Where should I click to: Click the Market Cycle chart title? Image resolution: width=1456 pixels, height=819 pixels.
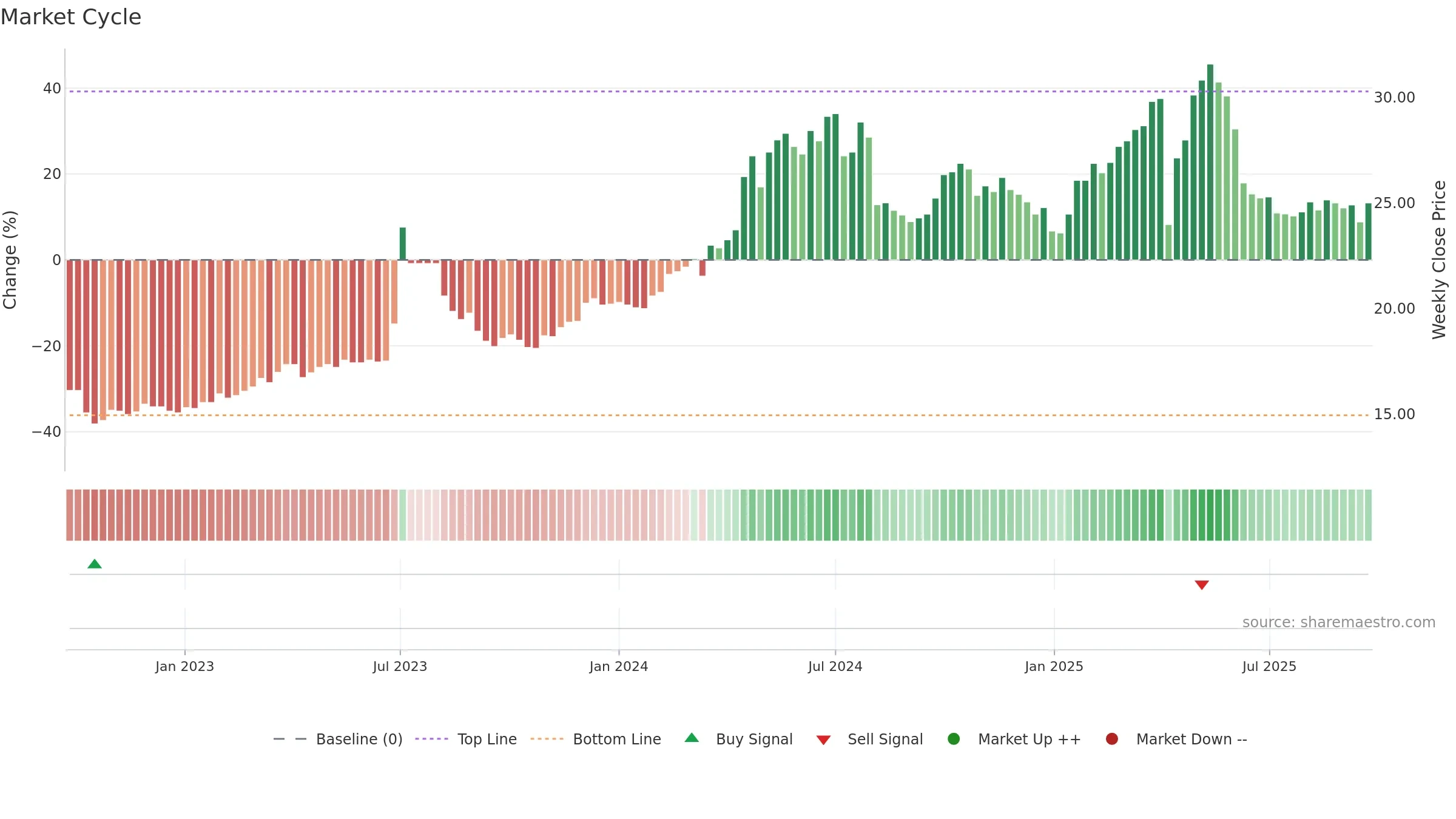[71, 17]
